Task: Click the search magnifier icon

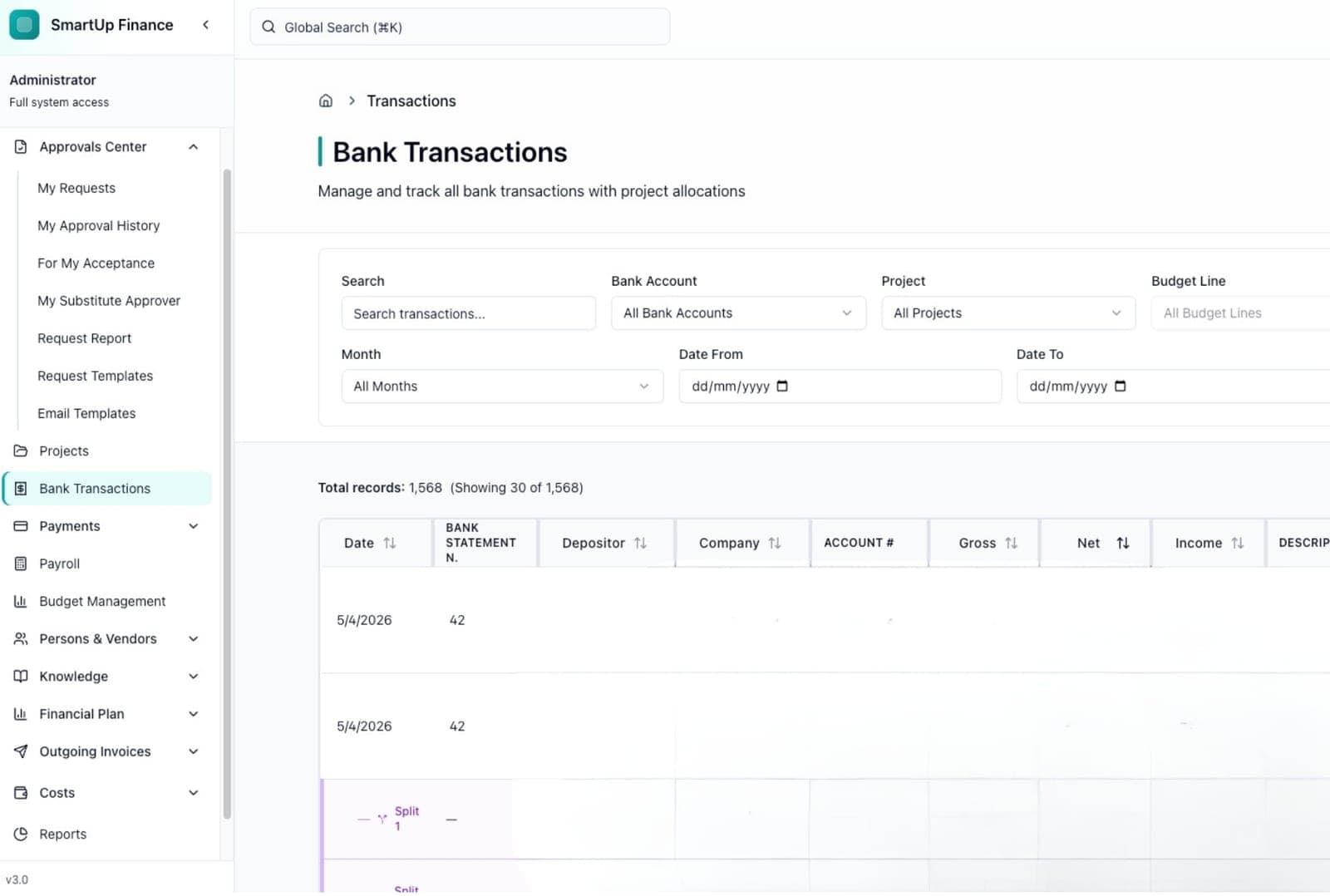Action: click(268, 27)
